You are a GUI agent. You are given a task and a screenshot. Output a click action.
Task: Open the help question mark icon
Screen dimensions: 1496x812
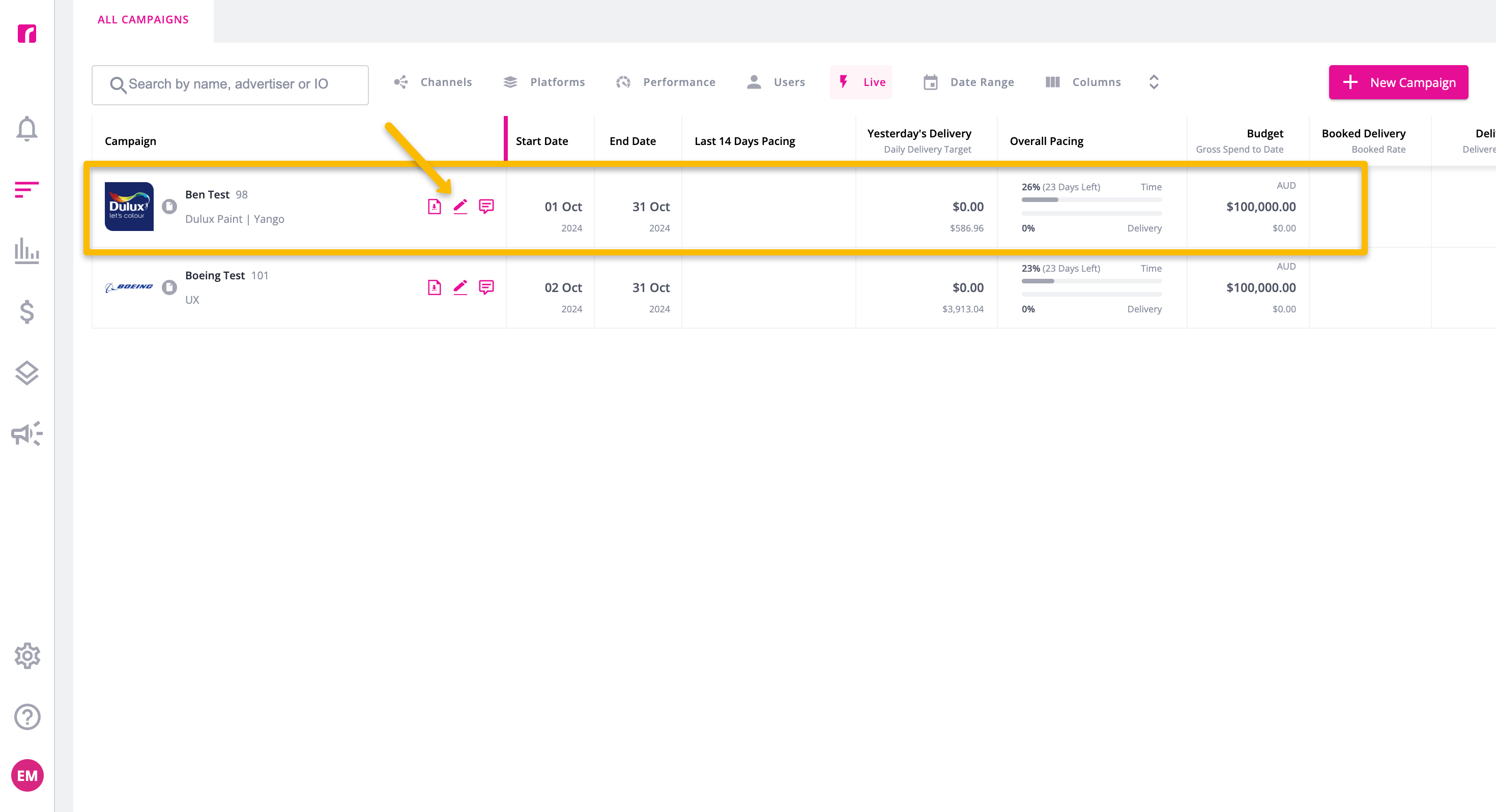pos(26,717)
